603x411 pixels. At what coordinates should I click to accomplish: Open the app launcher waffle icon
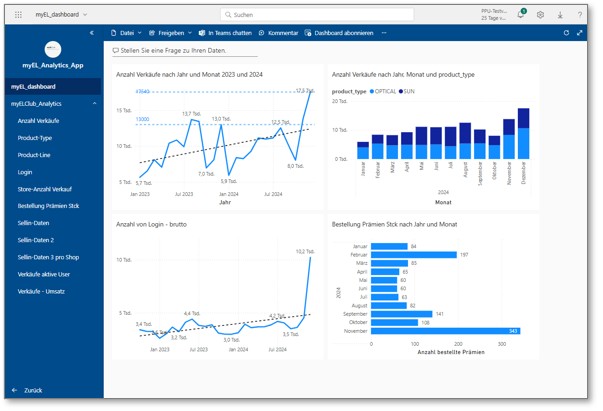point(18,15)
